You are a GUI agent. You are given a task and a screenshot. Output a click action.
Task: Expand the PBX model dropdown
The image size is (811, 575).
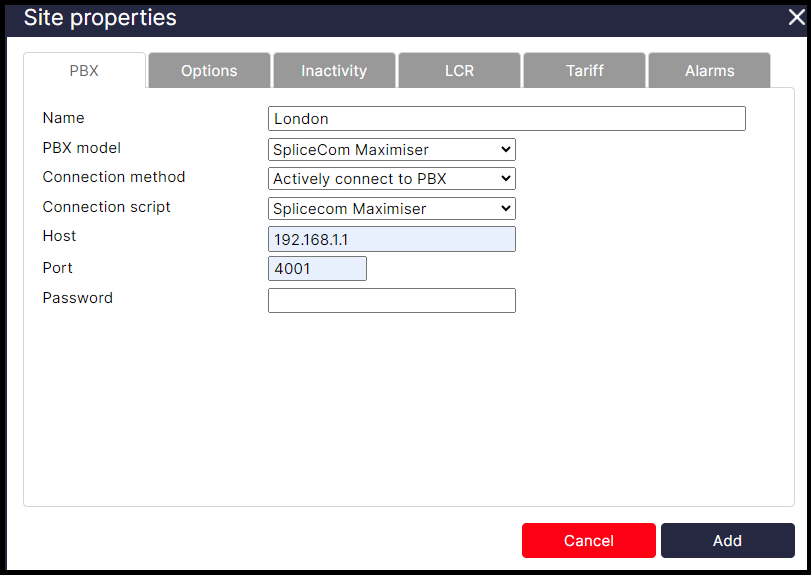[391, 150]
